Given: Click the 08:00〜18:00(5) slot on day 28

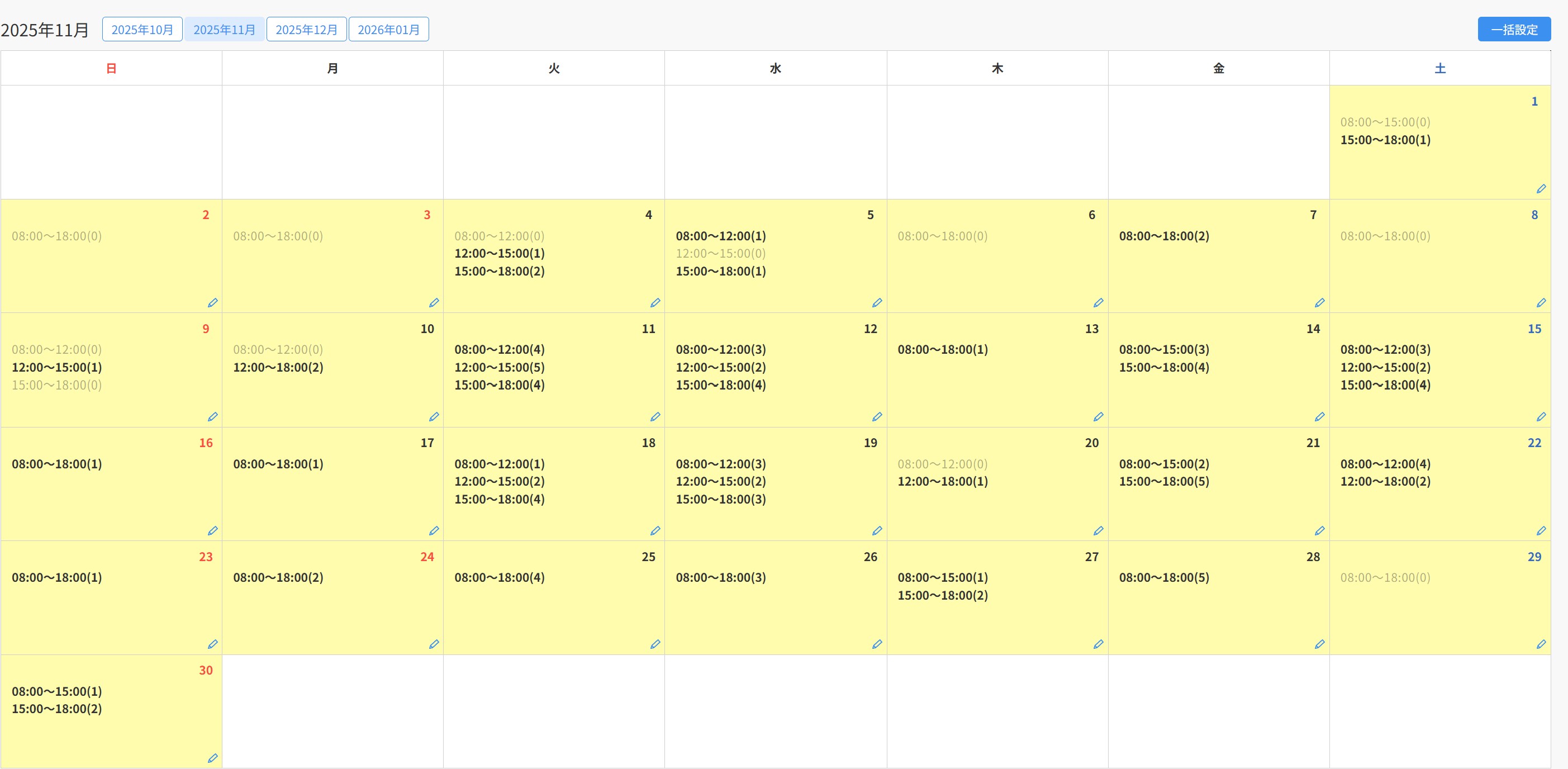Looking at the screenshot, I should click(x=1163, y=577).
